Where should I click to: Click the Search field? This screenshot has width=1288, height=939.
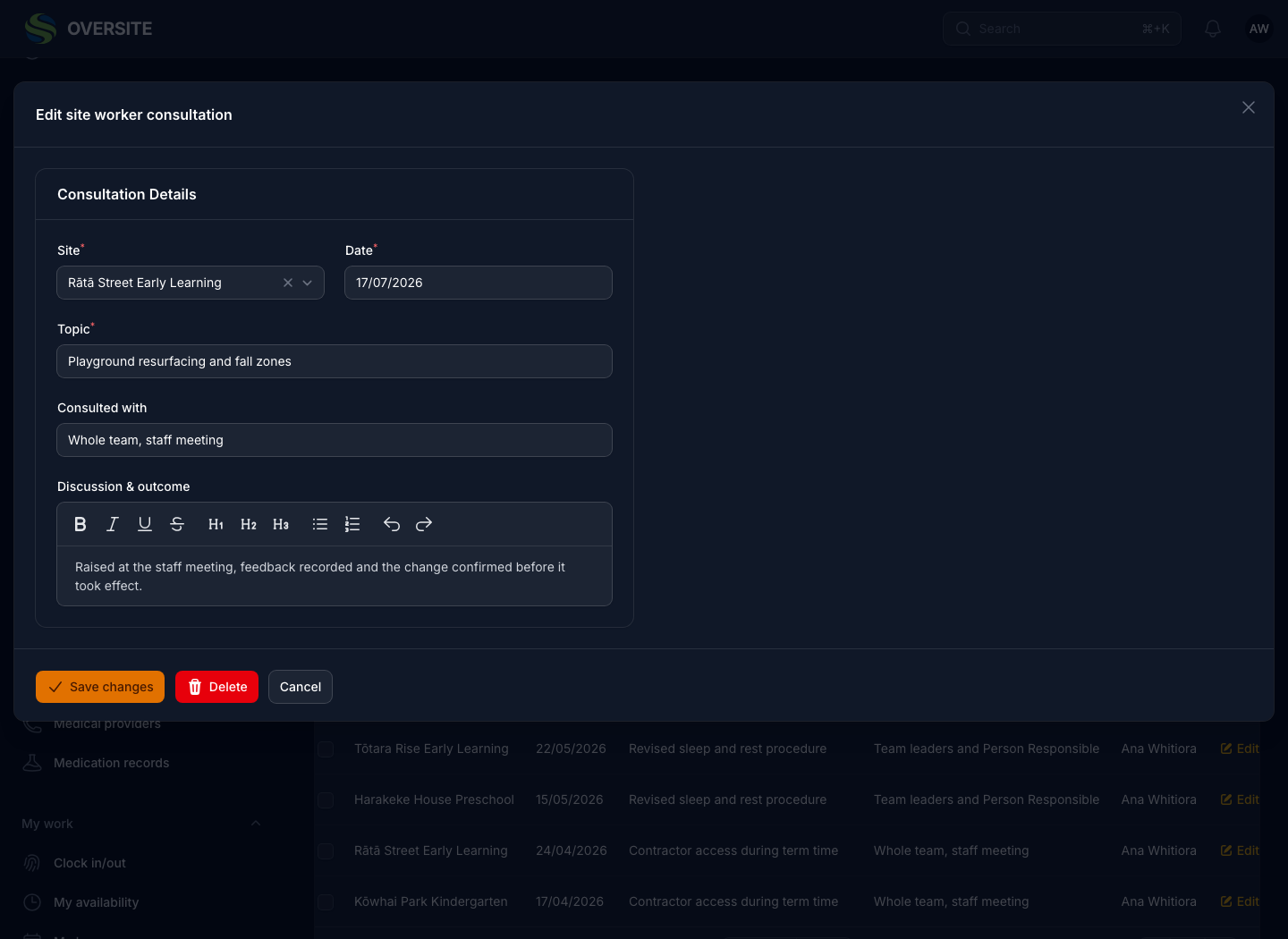pos(1062,29)
